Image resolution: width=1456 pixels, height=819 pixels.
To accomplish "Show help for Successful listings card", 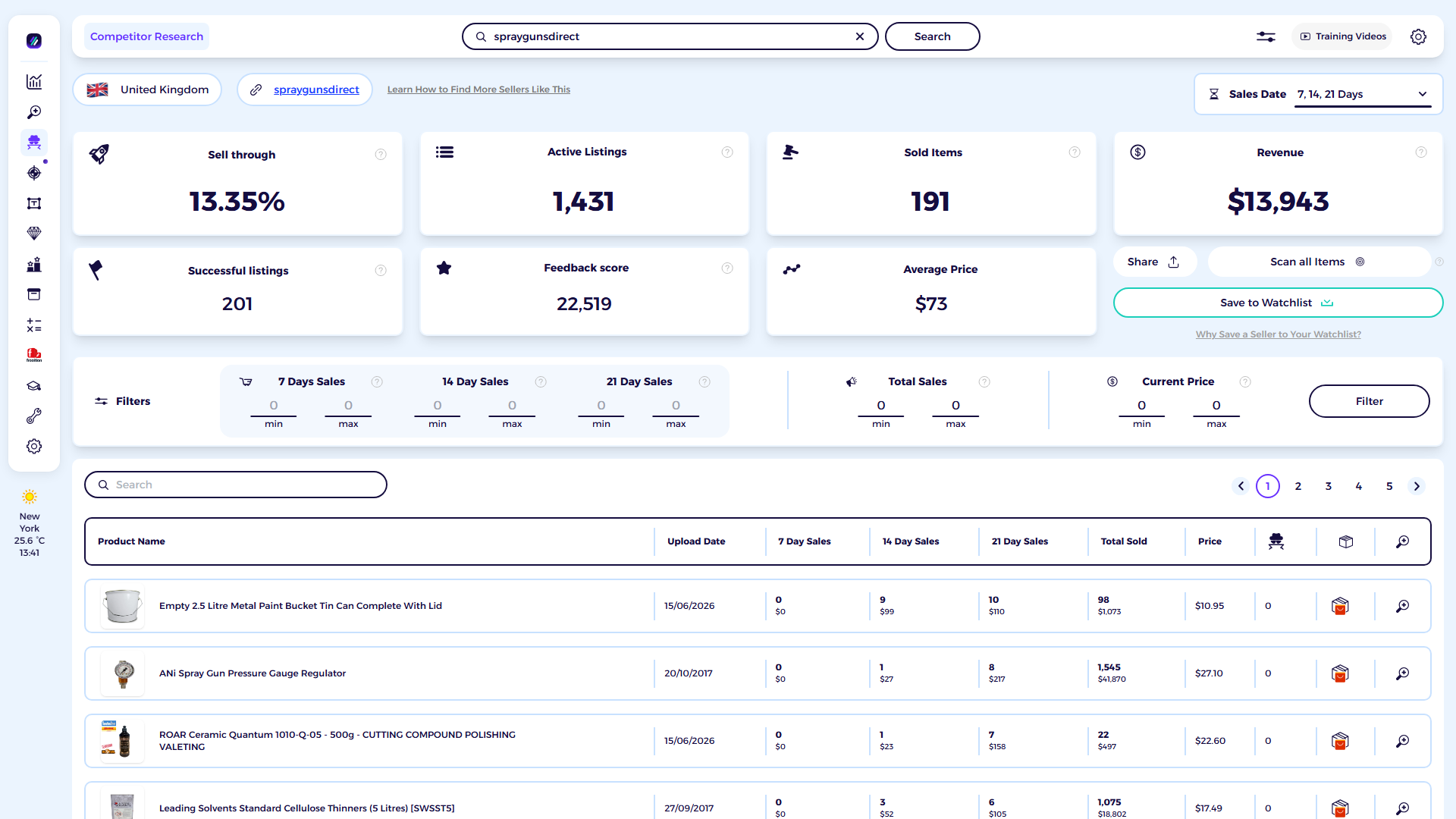I will tap(381, 271).
